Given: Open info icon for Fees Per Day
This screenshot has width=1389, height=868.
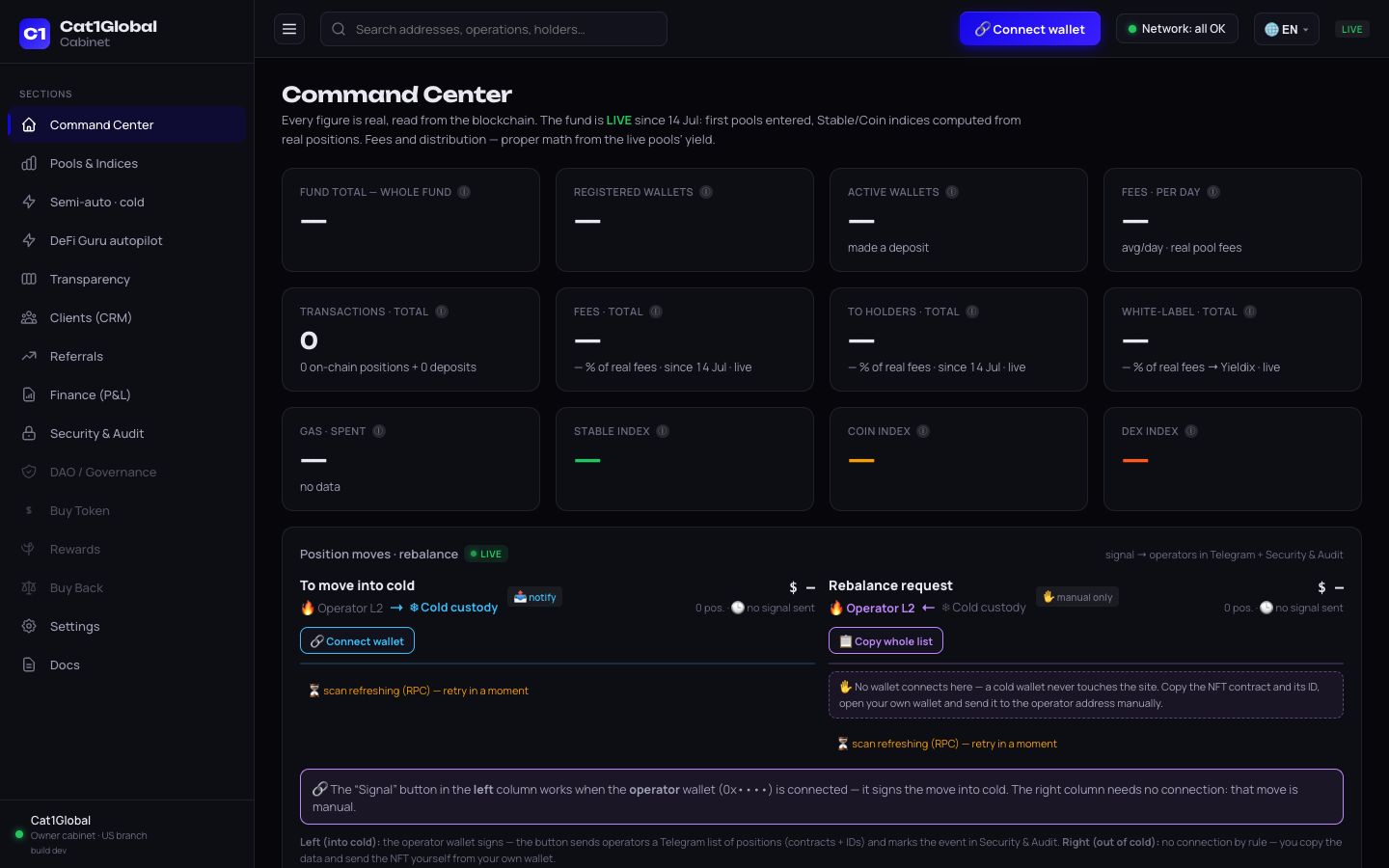Looking at the screenshot, I should click(x=1213, y=192).
